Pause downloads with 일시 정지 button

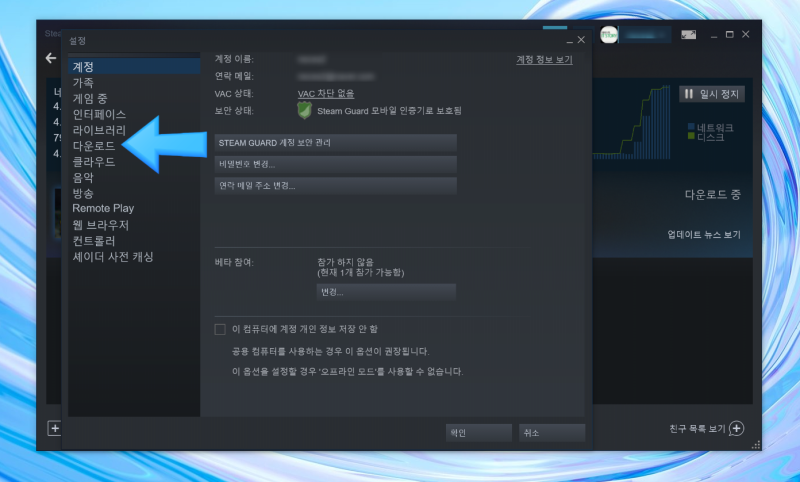pos(712,94)
